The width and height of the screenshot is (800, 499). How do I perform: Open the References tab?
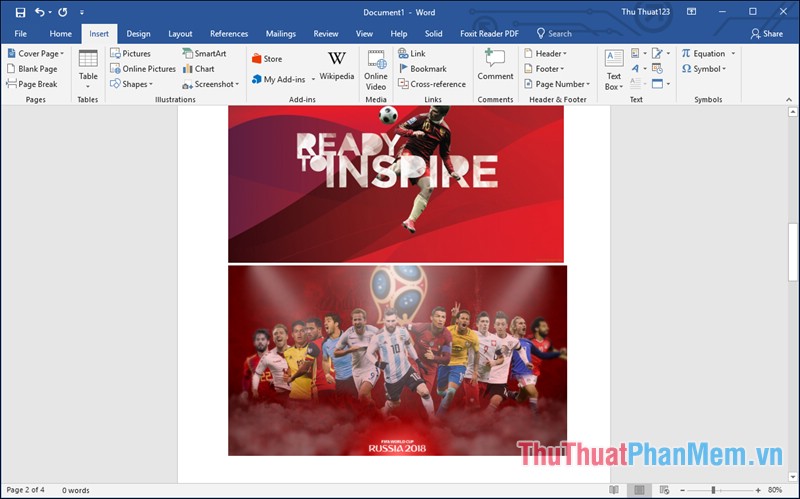tap(229, 34)
